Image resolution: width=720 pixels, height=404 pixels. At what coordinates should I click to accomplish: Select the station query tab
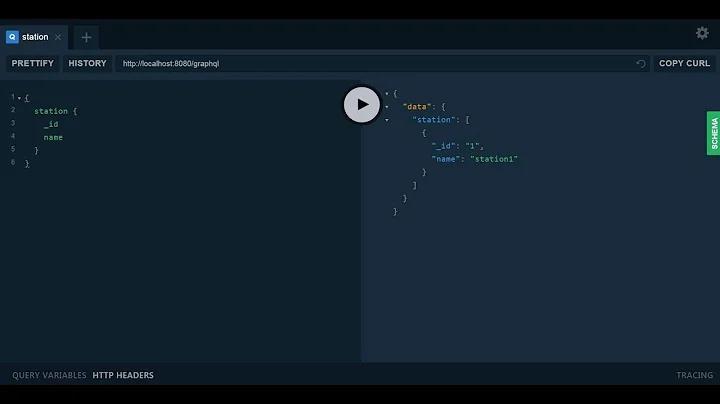coord(34,37)
